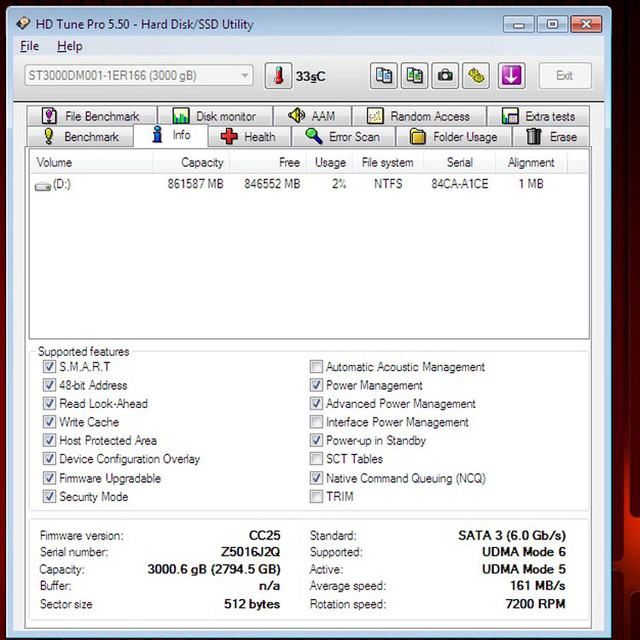Click the 161 MB/s average speed value
The width and height of the screenshot is (640, 640).
click(538, 586)
